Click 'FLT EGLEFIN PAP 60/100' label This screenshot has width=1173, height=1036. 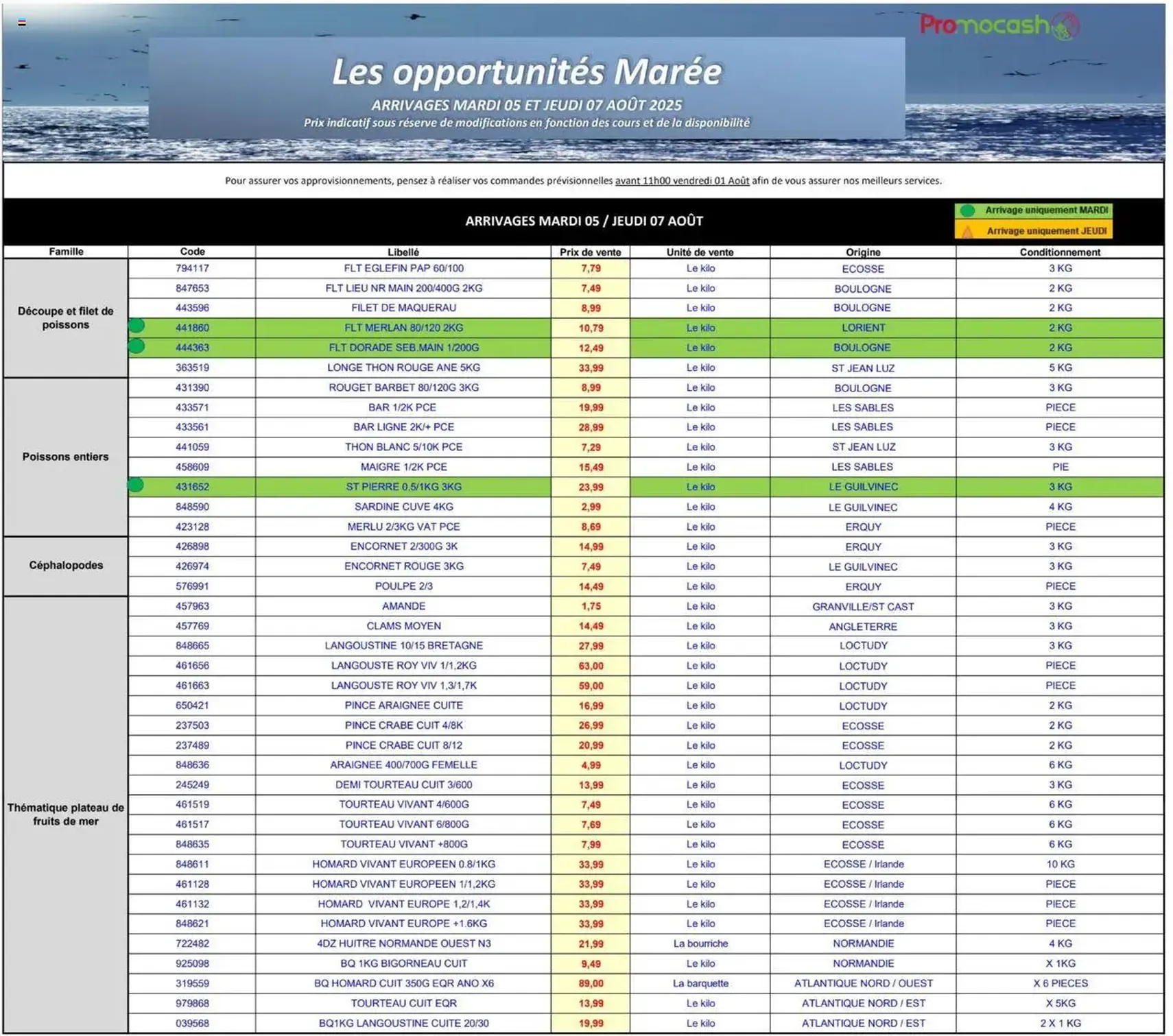pyautogui.click(x=403, y=268)
